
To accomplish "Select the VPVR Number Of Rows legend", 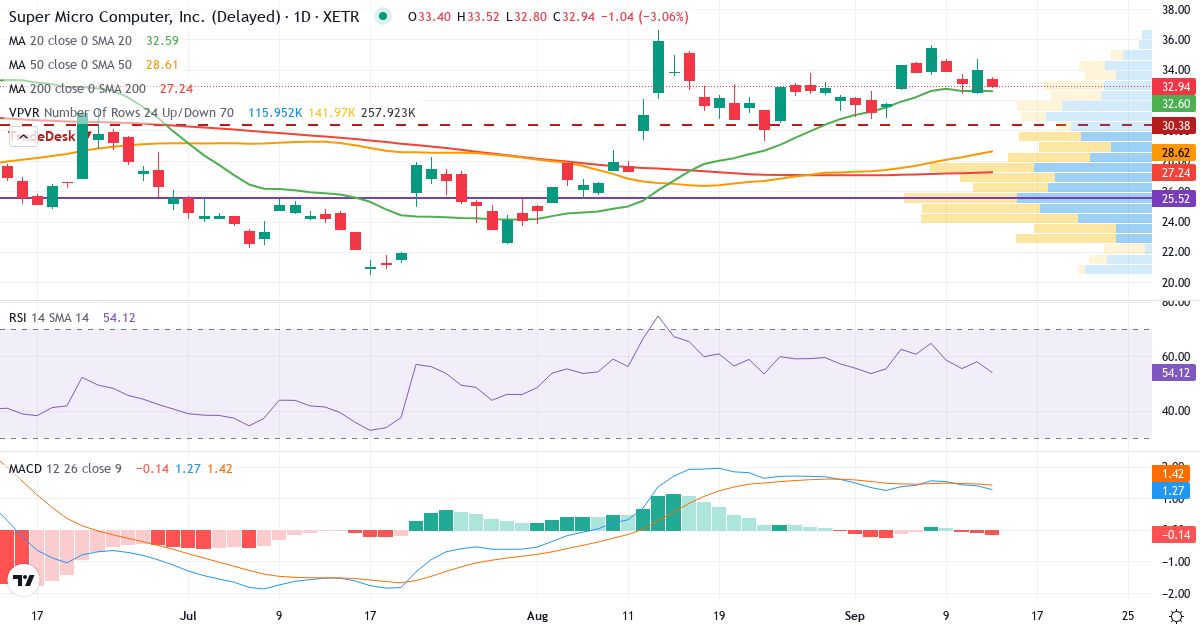I will [121, 112].
